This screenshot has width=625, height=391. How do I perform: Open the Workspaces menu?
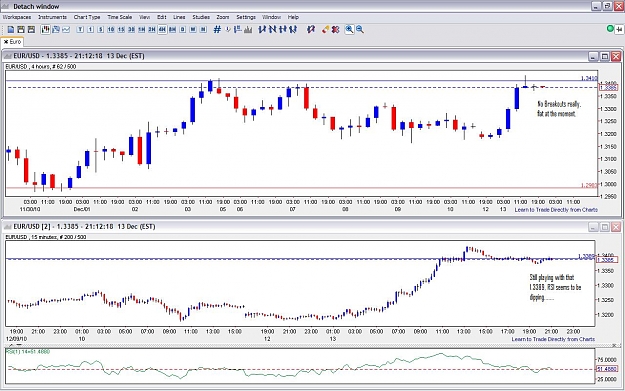click(17, 17)
